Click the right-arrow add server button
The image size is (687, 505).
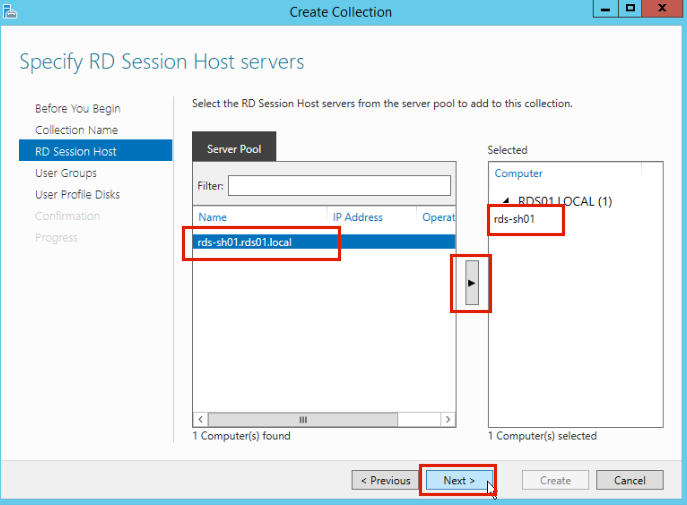point(472,284)
